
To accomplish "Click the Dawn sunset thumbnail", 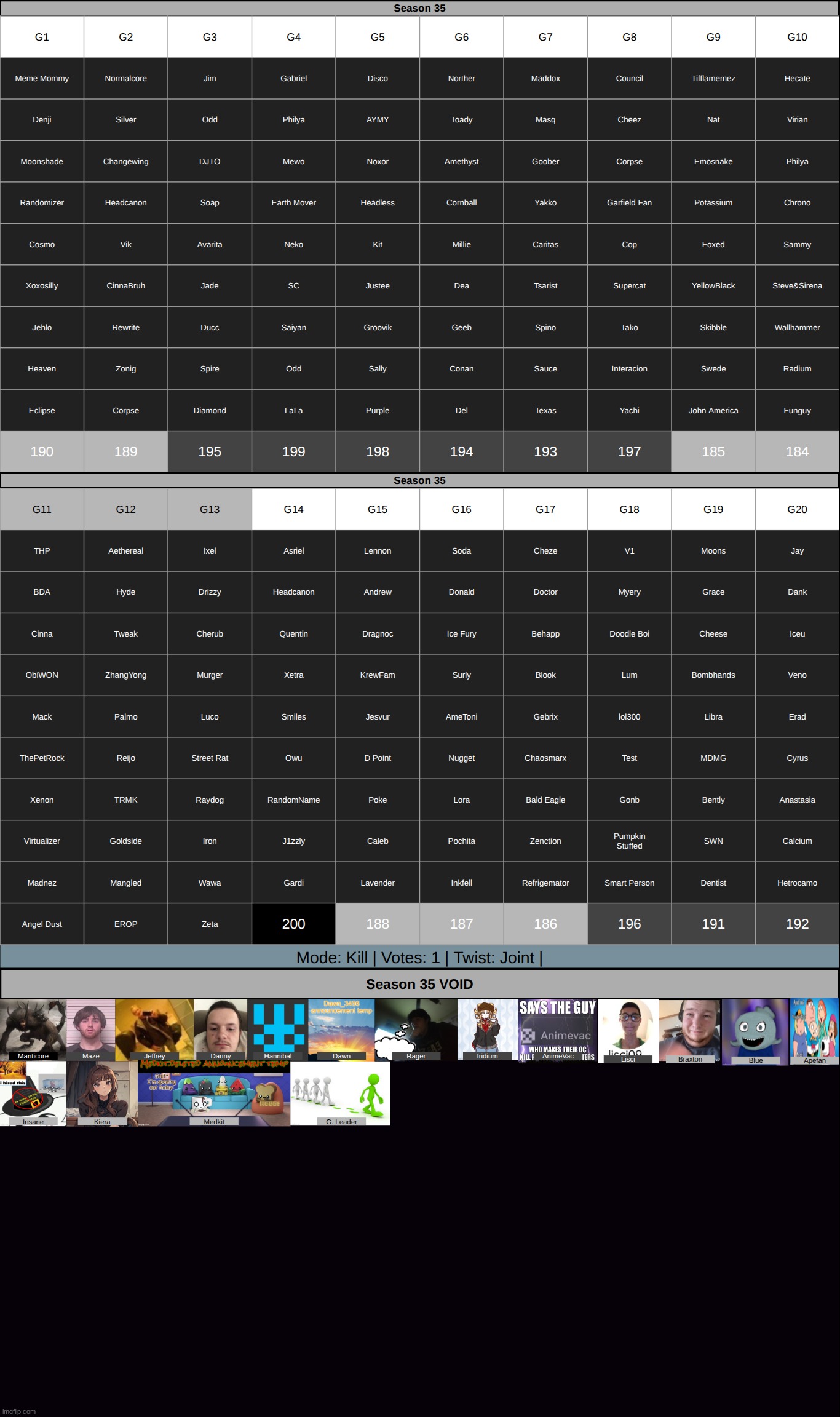I will (x=341, y=1028).
